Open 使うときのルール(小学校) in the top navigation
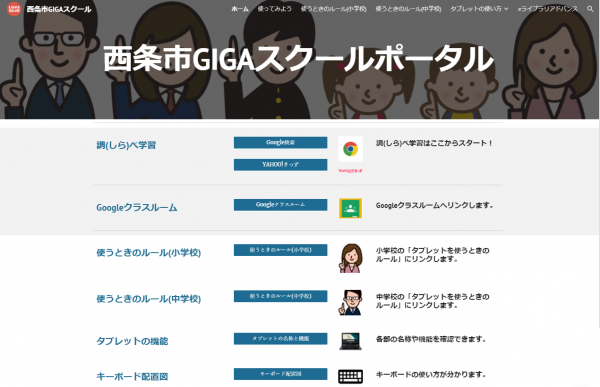 tap(333, 9)
